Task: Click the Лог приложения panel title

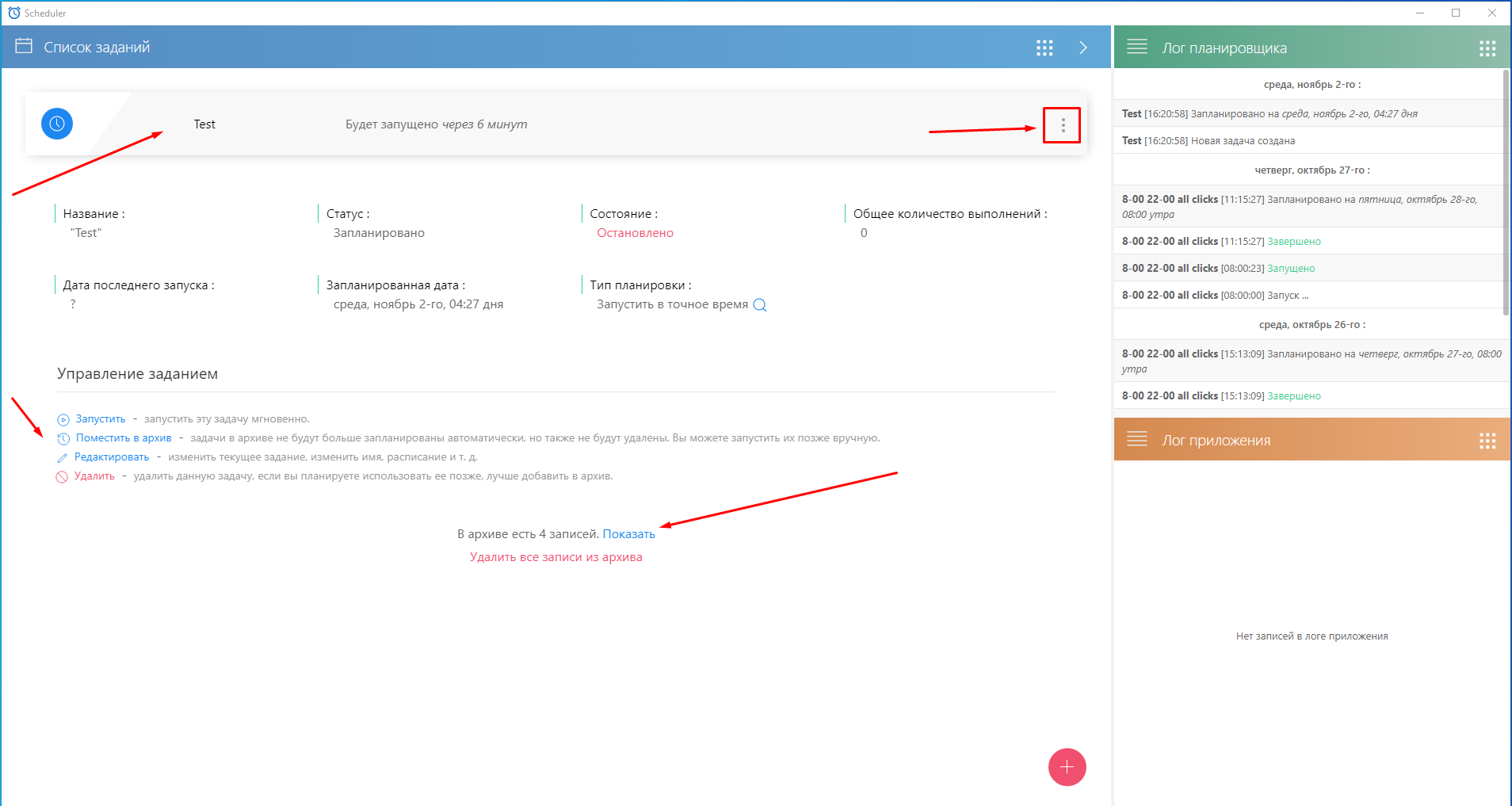Action: pyautogui.click(x=1216, y=441)
